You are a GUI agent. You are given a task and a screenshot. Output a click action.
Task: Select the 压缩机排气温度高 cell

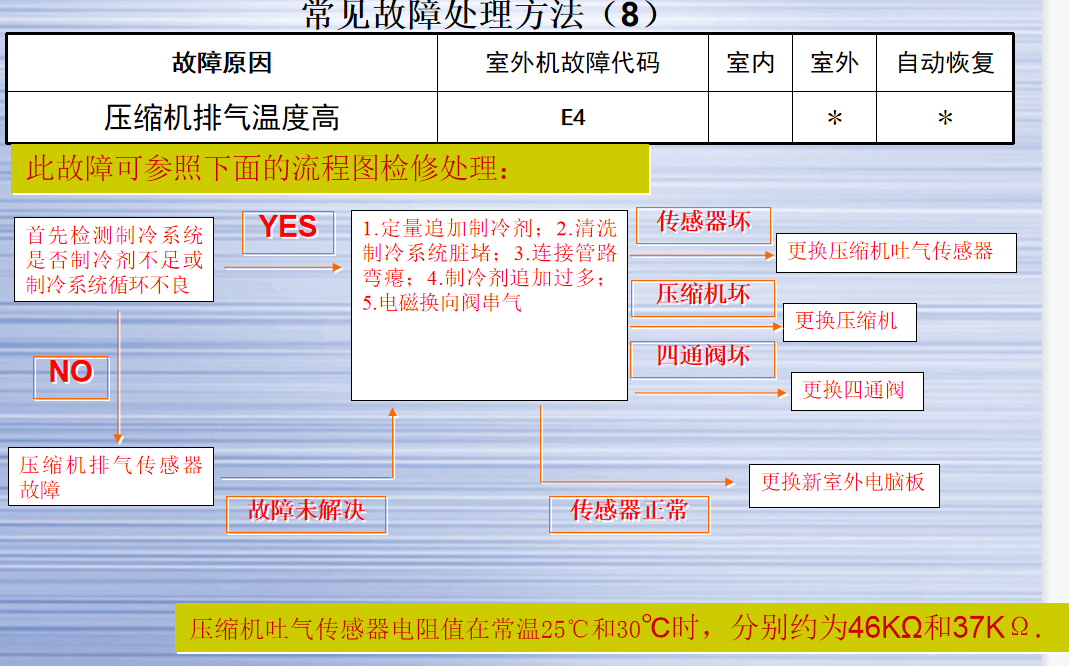222,117
